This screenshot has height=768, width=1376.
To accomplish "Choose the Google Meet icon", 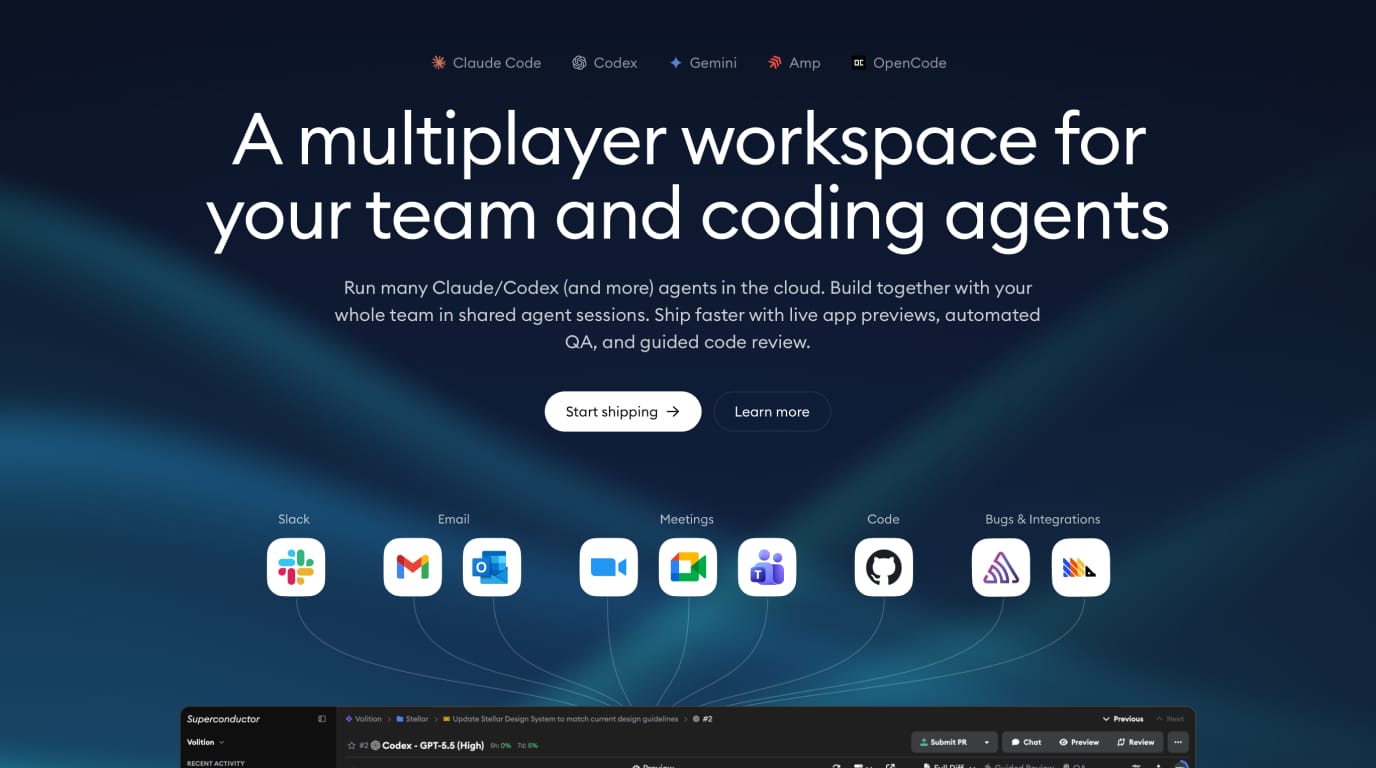I will 688,567.
